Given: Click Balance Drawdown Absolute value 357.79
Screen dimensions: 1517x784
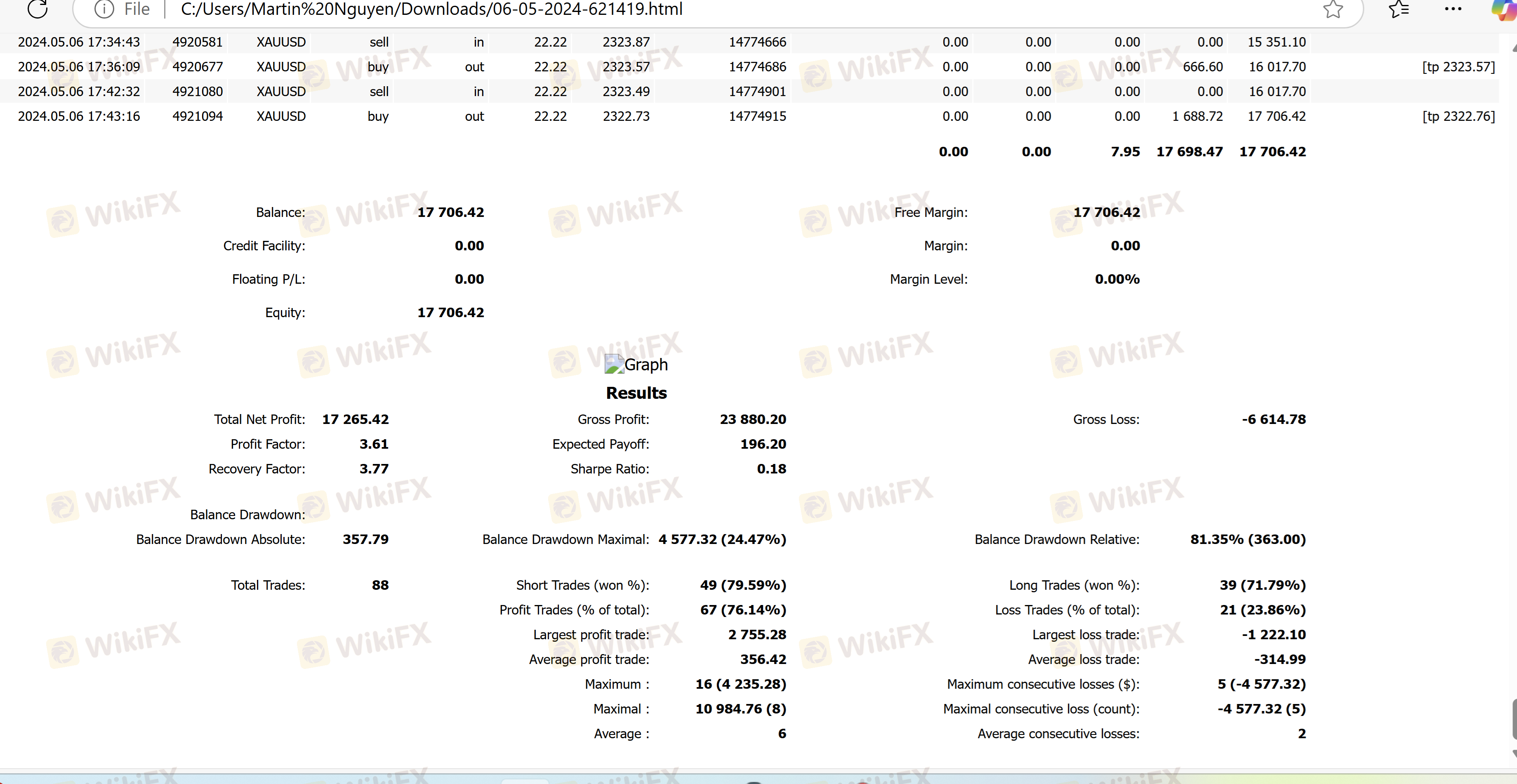Looking at the screenshot, I should click(x=366, y=539).
